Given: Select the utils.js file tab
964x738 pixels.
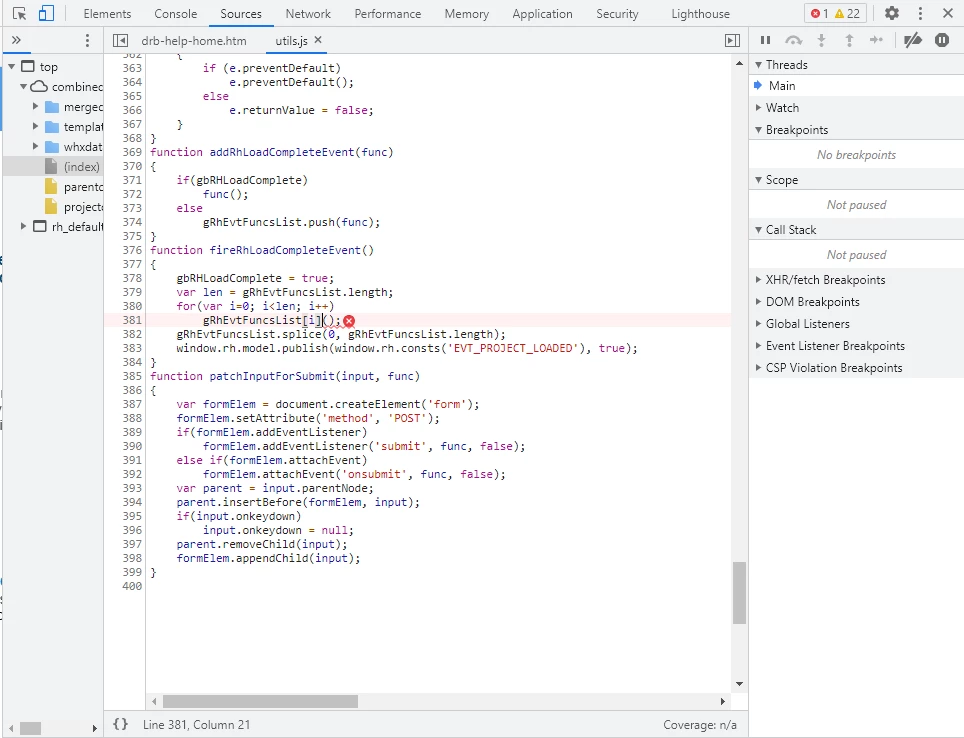Looking at the screenshot, I should point(291,41).
